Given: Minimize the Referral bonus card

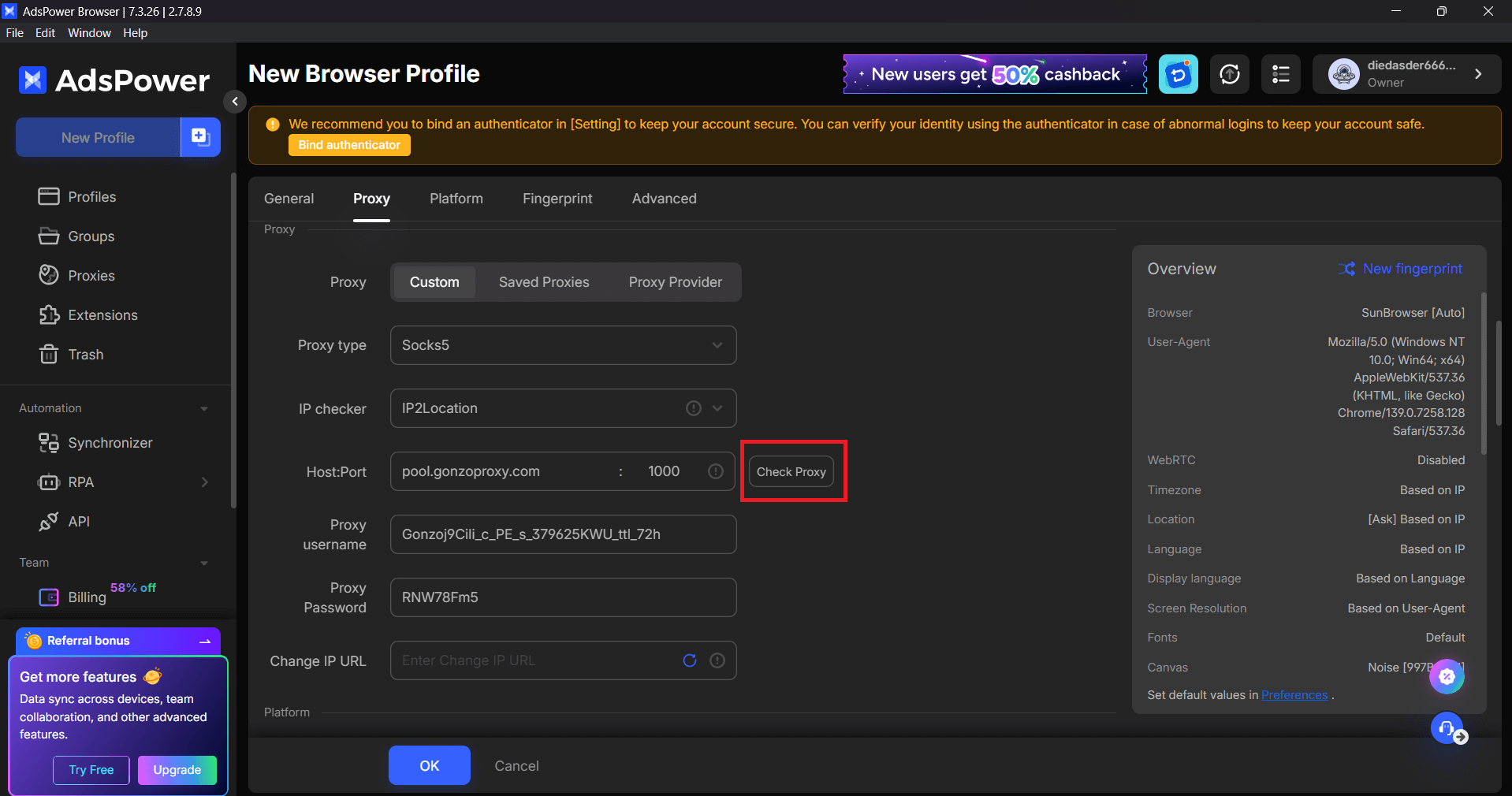Looking at the screenshot, I should tap(205, 641).
